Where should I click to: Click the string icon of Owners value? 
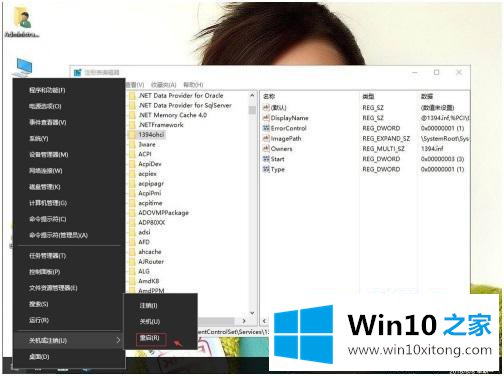click(266, 149)
